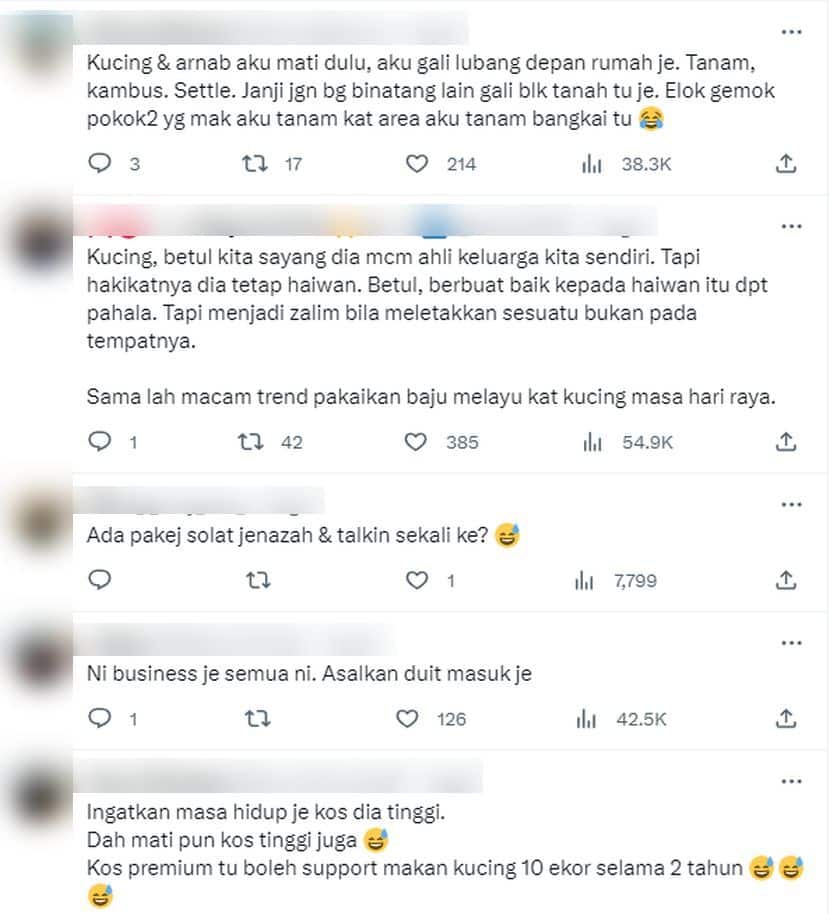
Task: Retweet the 'Ni business je semua ni' tweet
Action: click(257, 719)
